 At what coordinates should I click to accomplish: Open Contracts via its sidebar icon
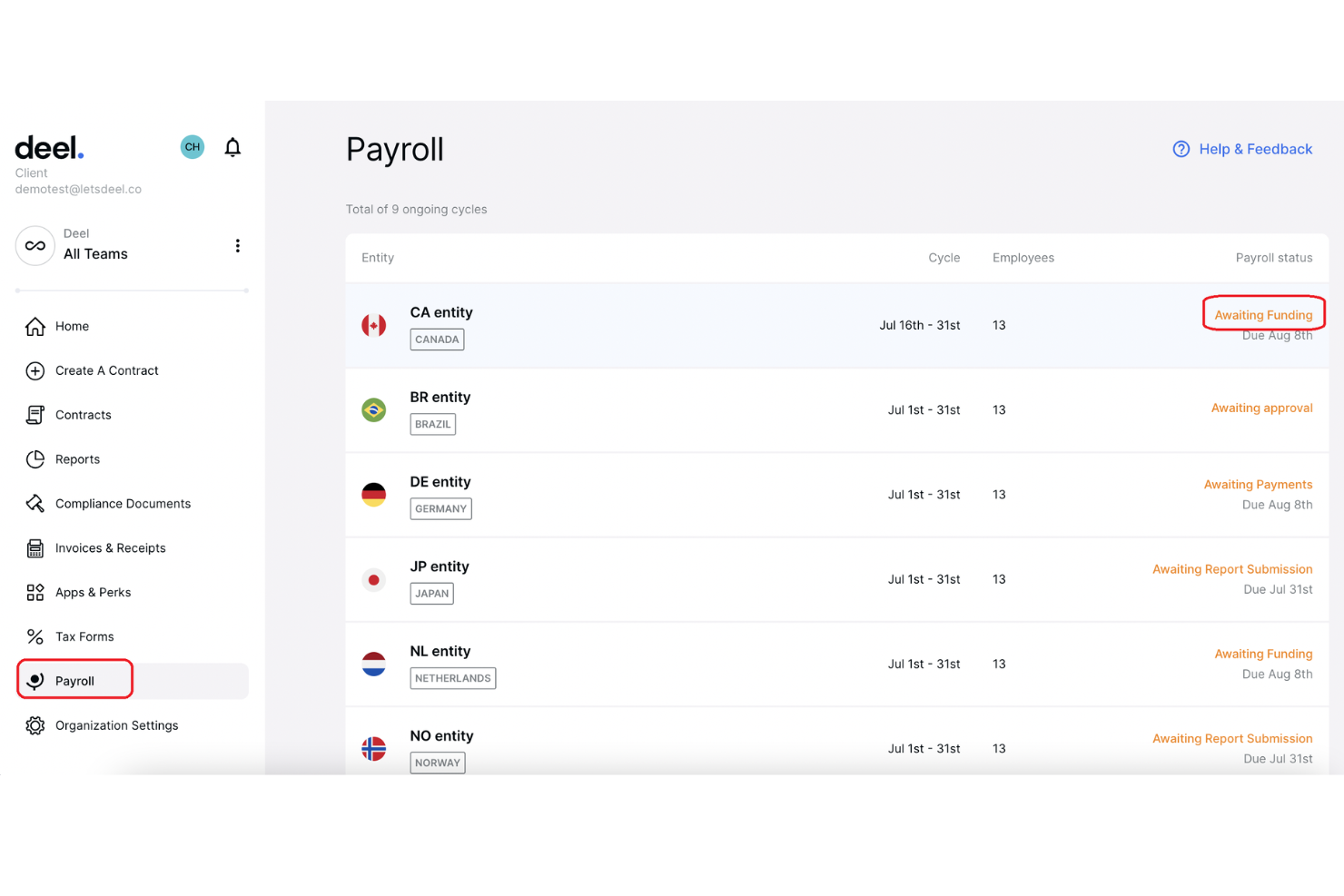coord(35,415)
